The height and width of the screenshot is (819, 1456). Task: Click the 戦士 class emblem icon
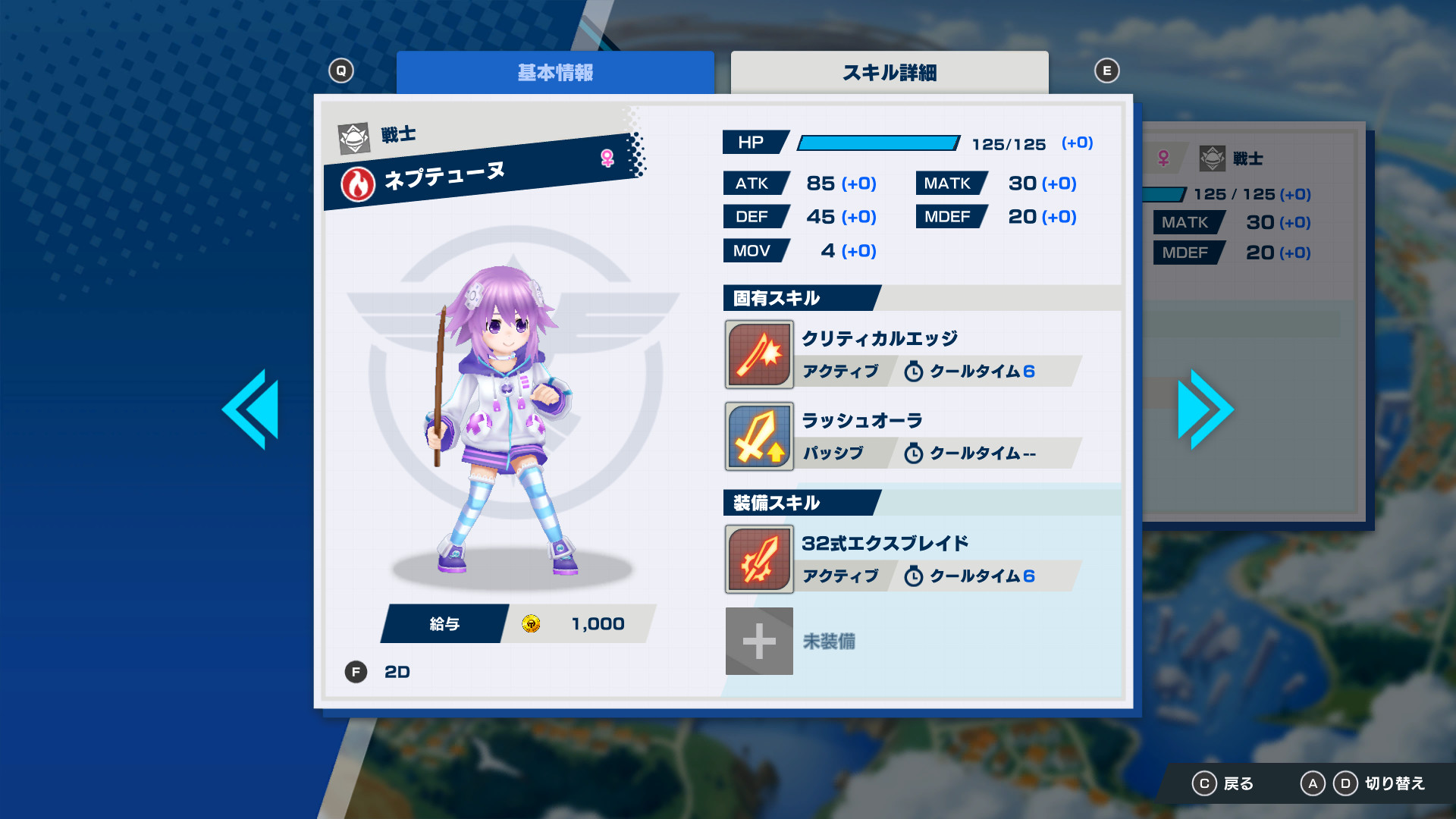point(354,138)
